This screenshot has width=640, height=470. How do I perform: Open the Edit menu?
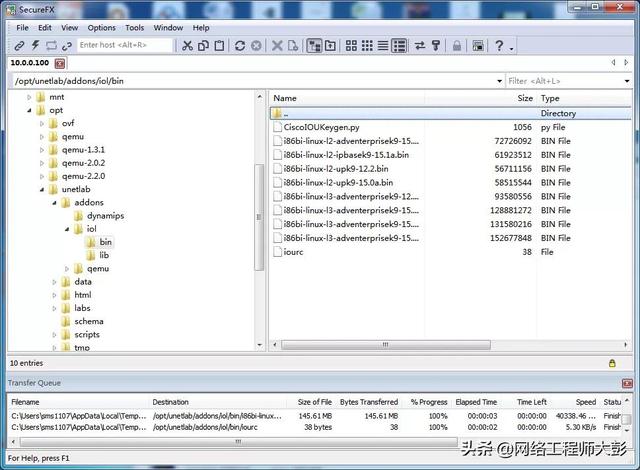(x=45, y=28)
